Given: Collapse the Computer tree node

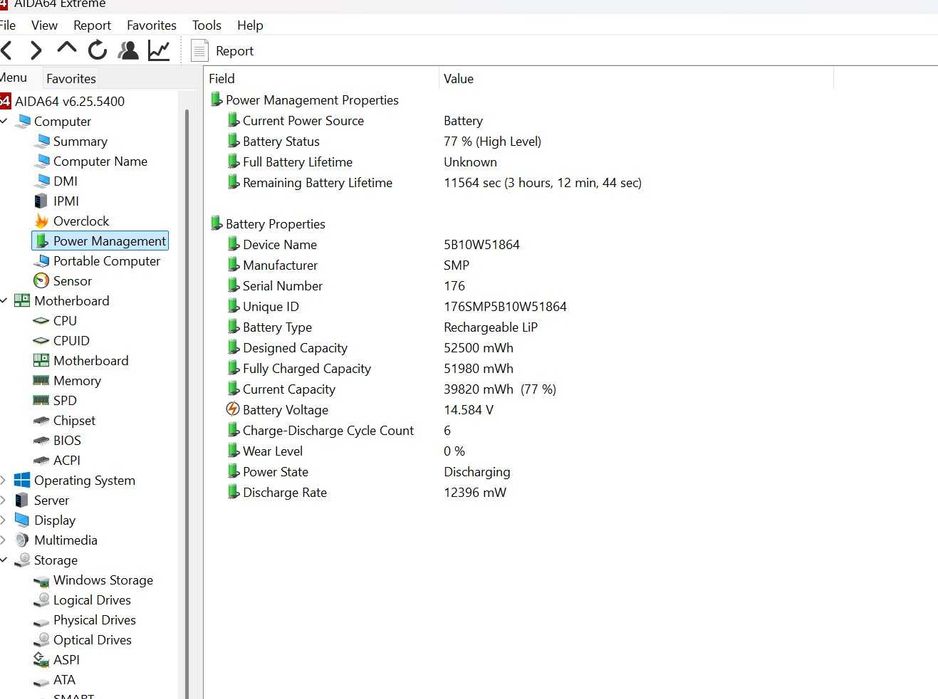Looking at the screenshot, I should [4, 121].
